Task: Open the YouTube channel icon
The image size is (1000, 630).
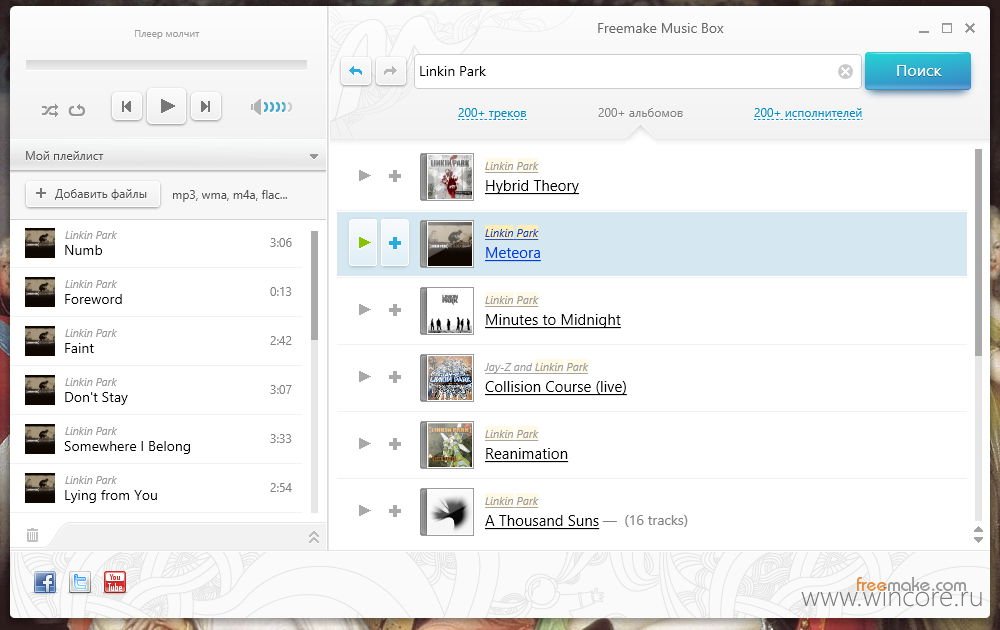Action: tap(115, 582)
